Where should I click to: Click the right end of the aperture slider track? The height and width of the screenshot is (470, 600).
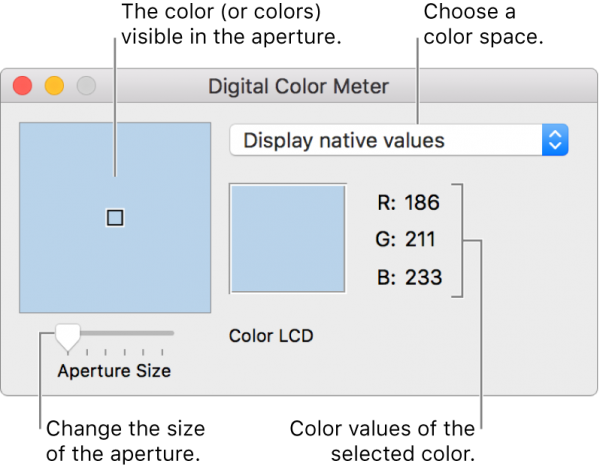click(x=171, y=332)
